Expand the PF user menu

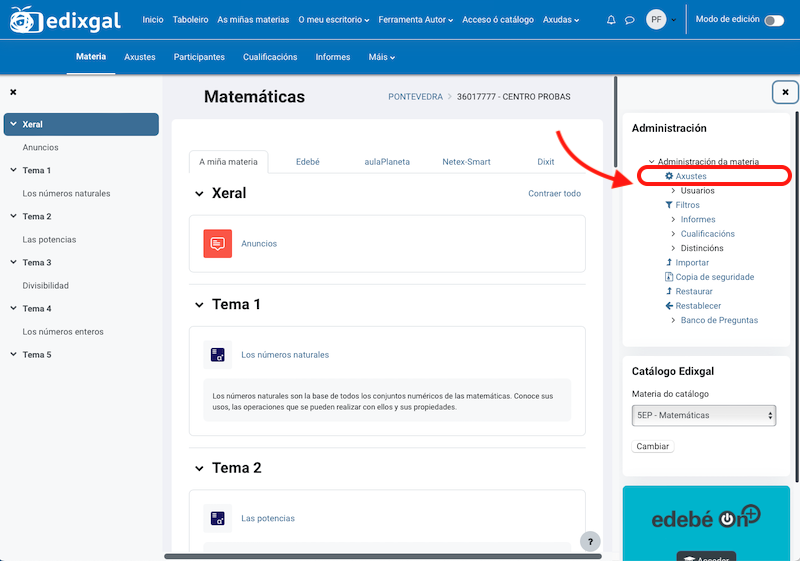pos(661,20)
